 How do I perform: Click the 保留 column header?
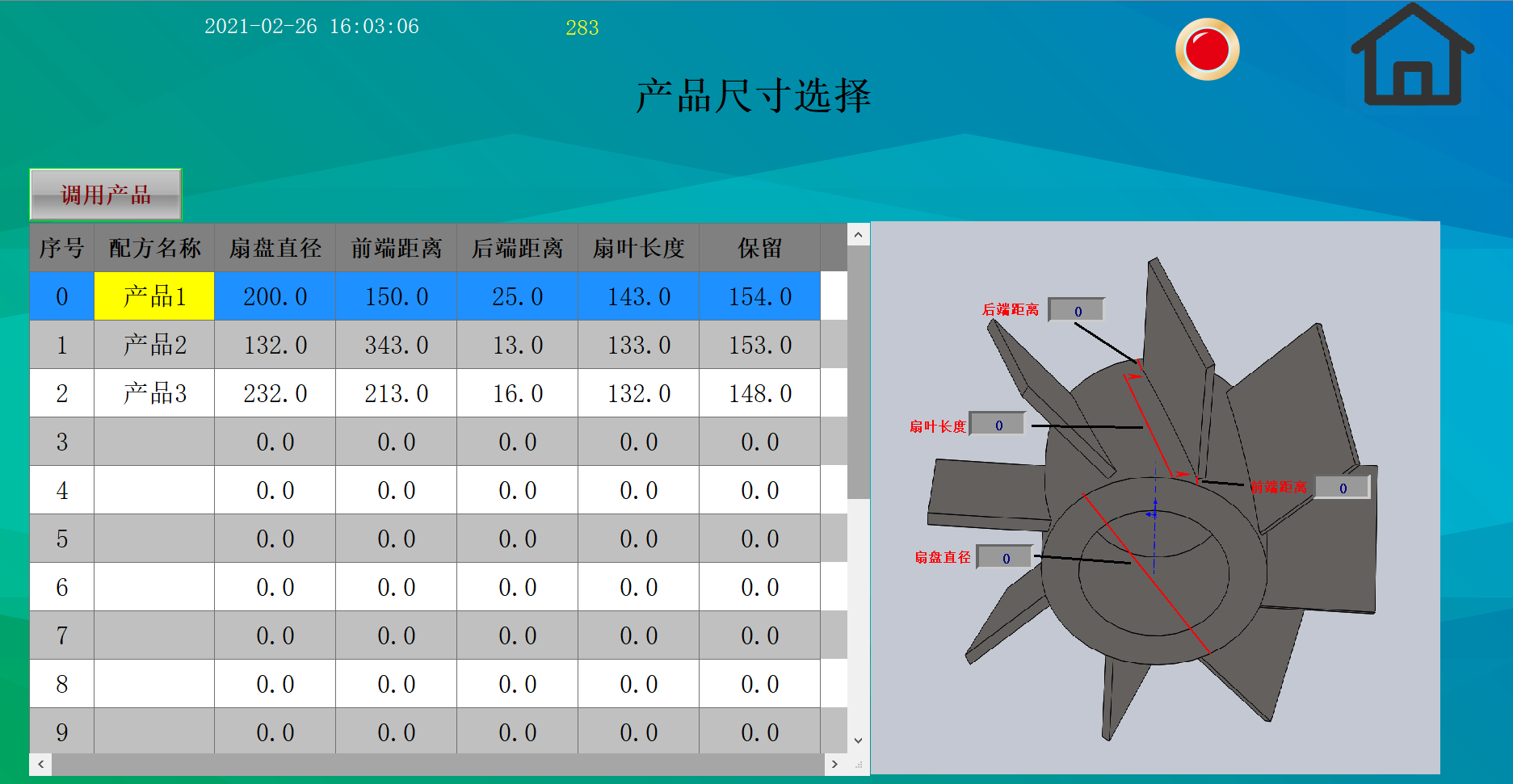pos(759,248)
